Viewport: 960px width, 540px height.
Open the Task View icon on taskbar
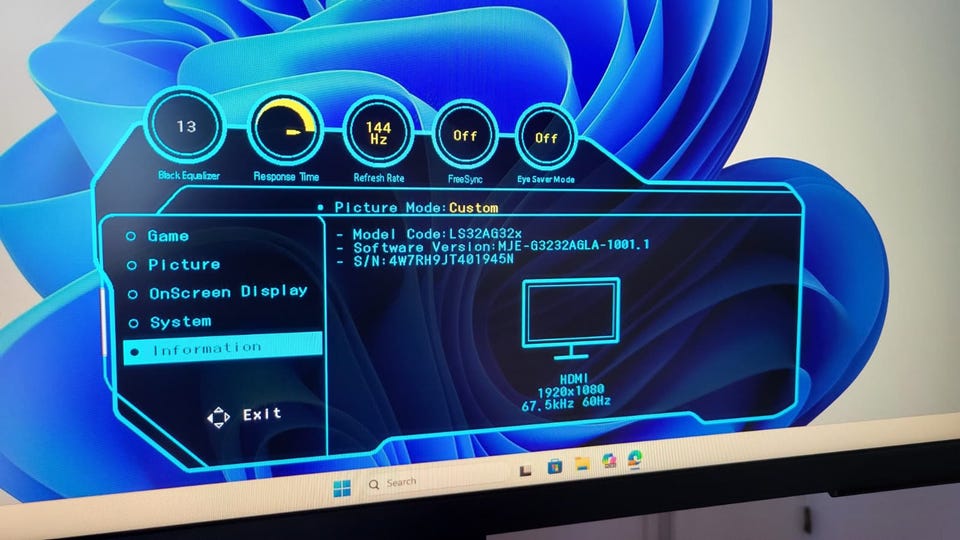coord(525,470)
